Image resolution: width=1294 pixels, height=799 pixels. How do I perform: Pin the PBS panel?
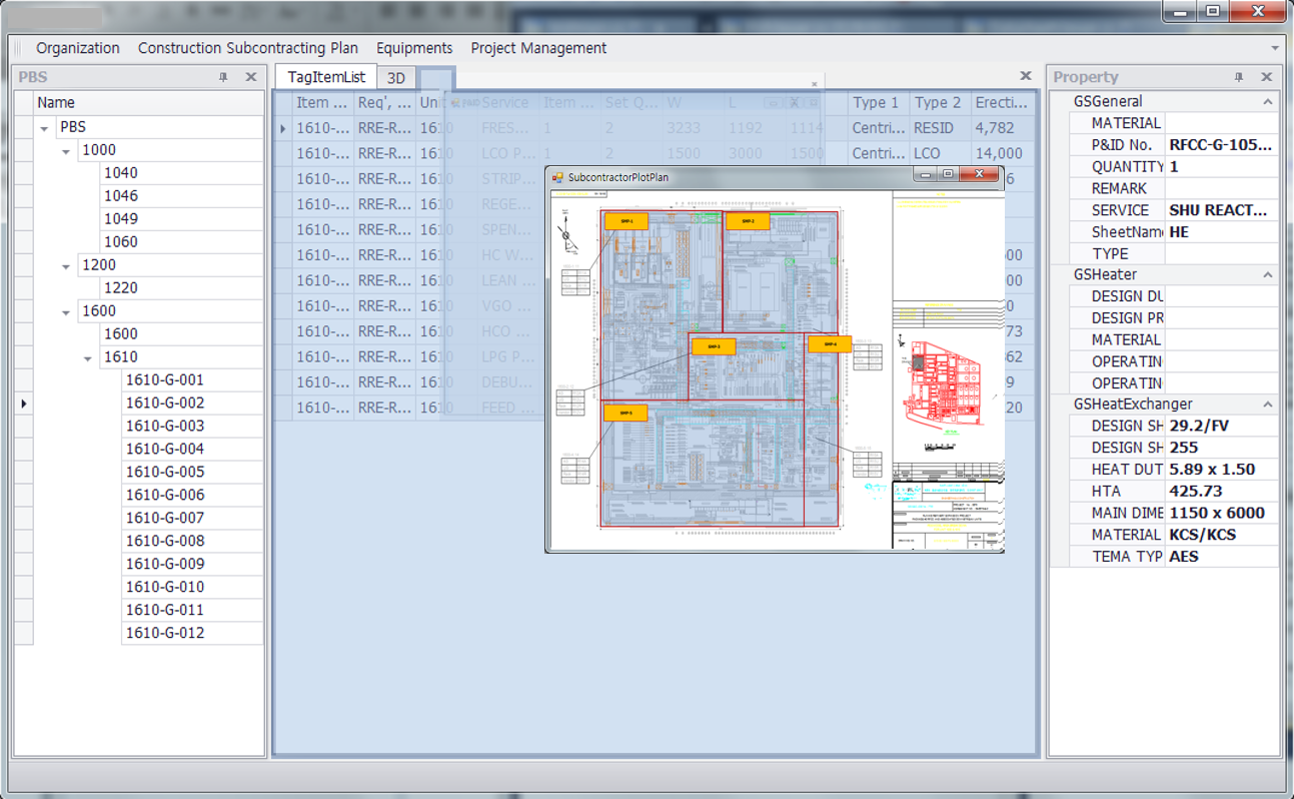[x=223, y=77]
